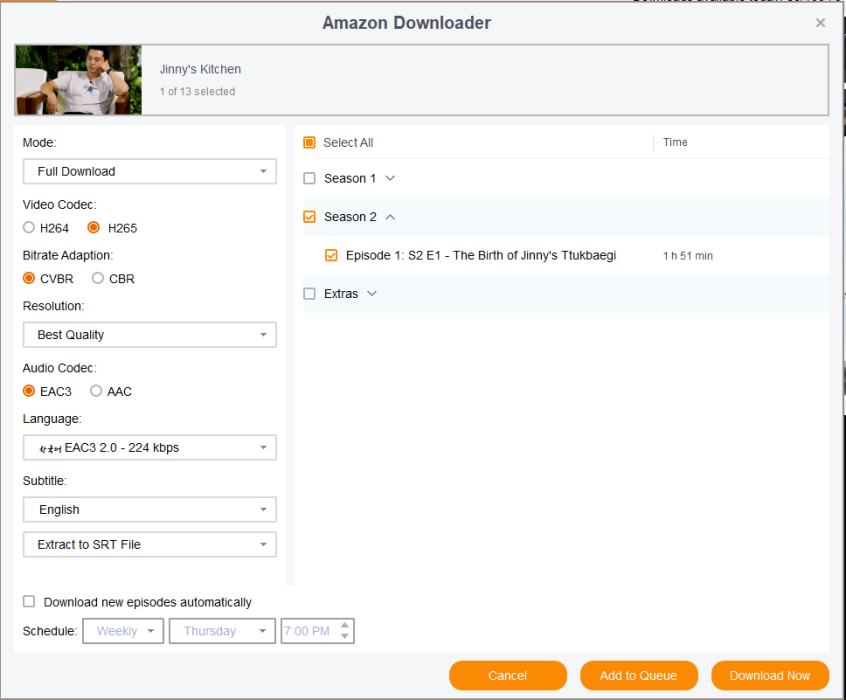The image size is (846, 700).
Task: Toggle the Select All checkbox
Action: [309, 142]
